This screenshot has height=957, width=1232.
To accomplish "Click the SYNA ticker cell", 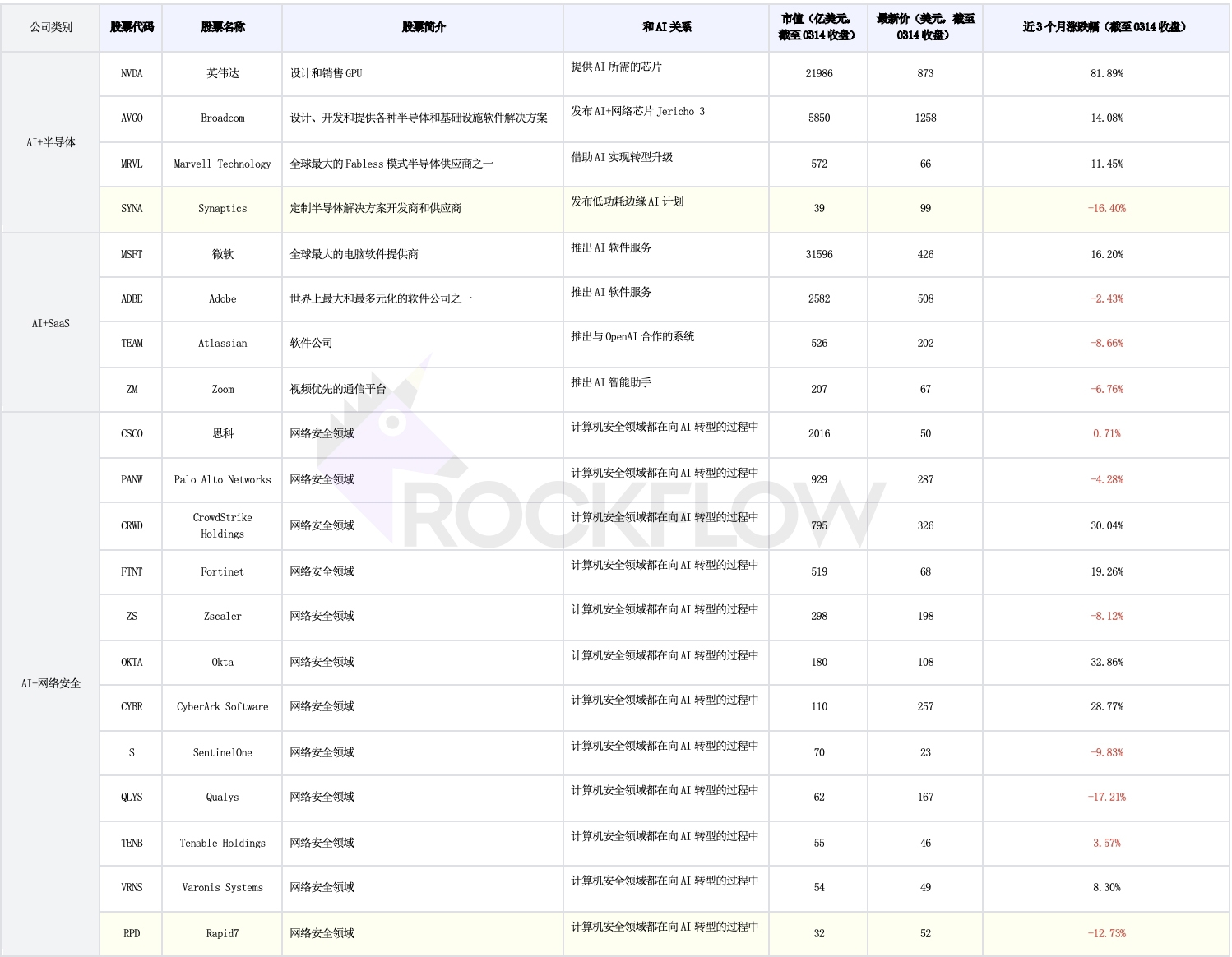I will coord(132,209).
